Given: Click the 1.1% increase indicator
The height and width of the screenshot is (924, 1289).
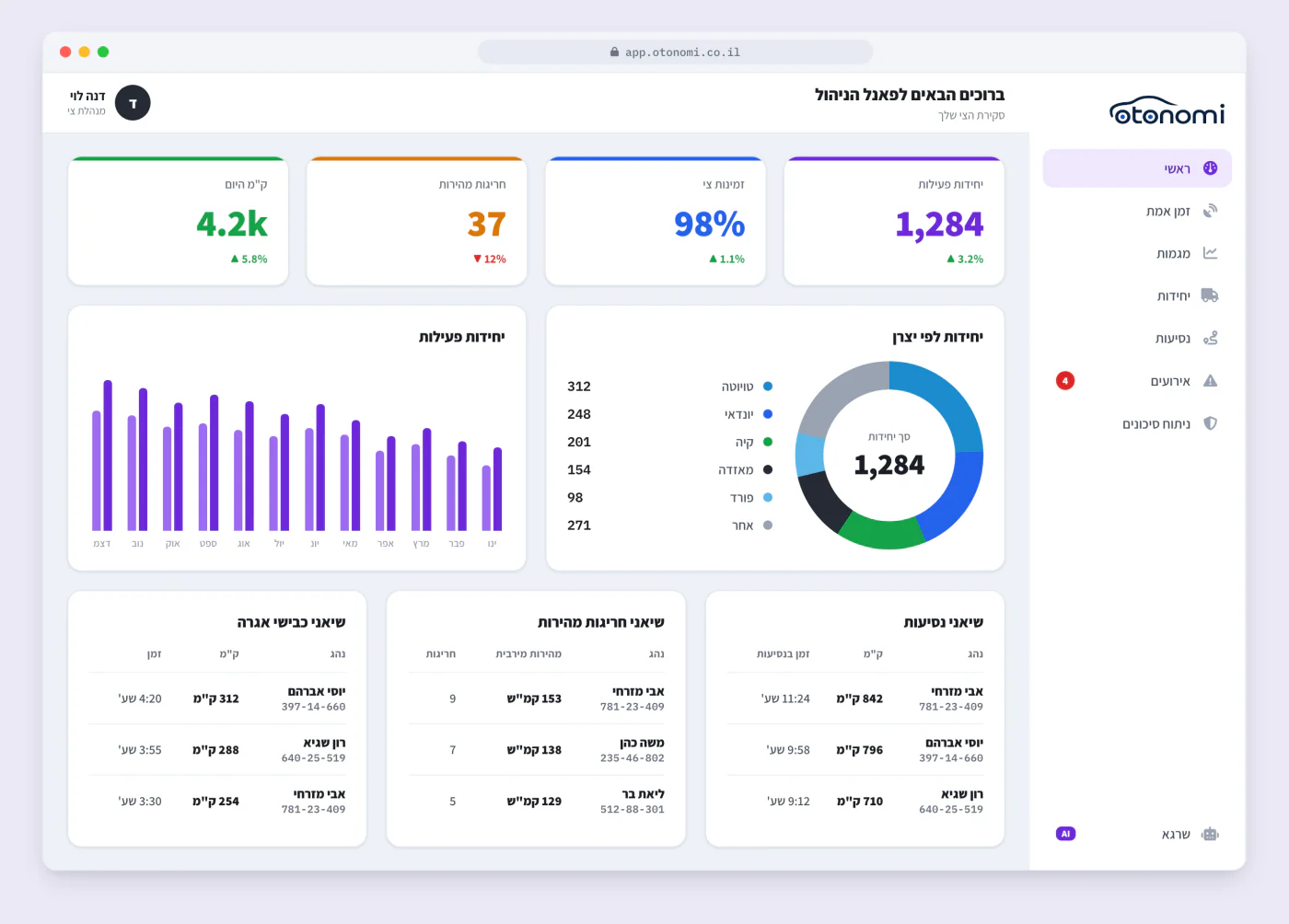Looking at the screenshot, I should tap(726, 260).
